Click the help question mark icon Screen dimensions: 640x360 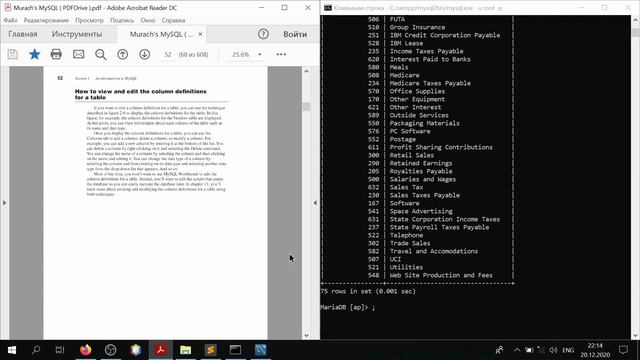tap(263, 34)
